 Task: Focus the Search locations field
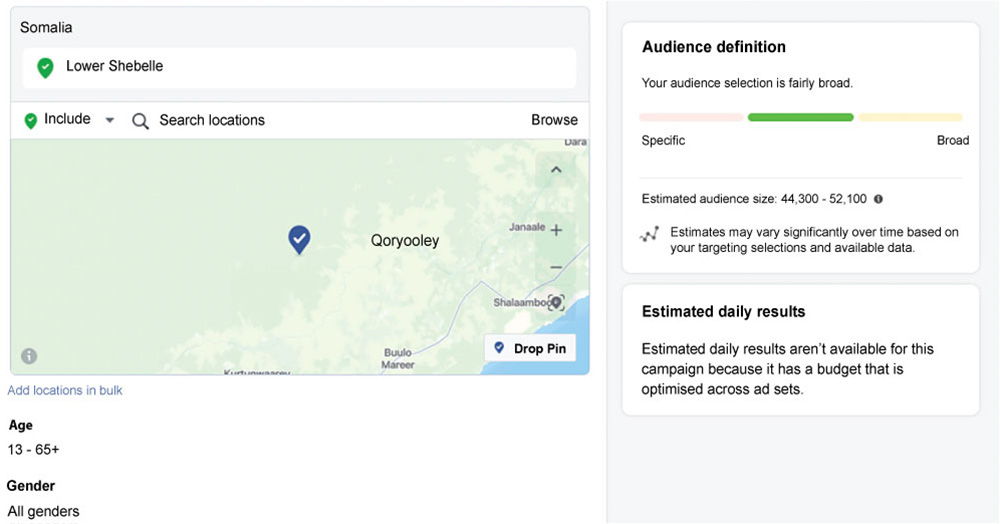pos(212,120)
